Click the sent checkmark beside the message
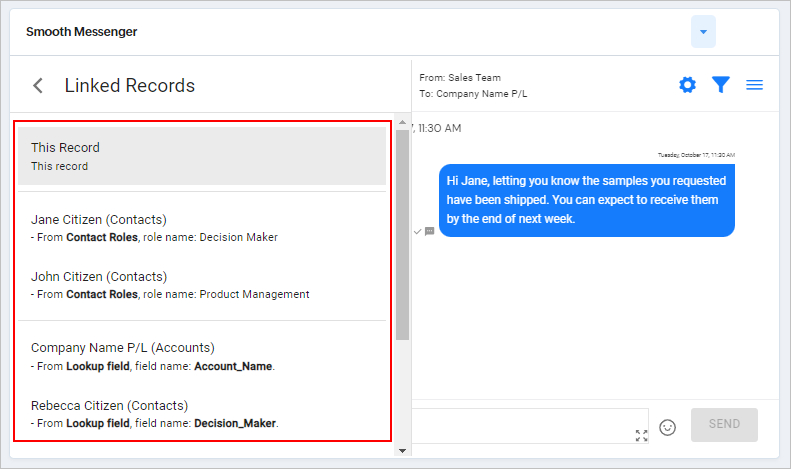791x469 pixels. point(418,231)
